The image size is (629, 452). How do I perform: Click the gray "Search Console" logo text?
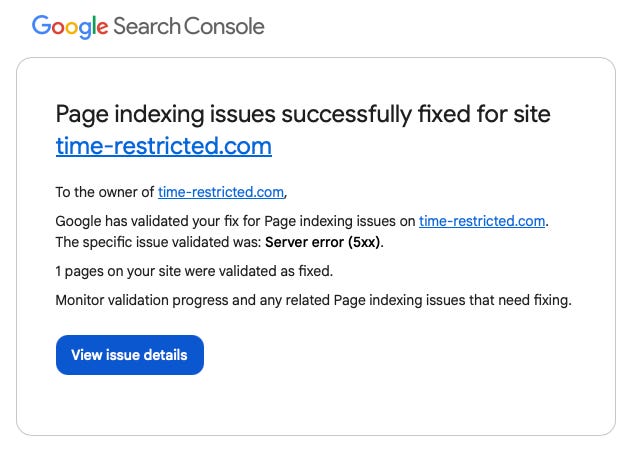189,27
